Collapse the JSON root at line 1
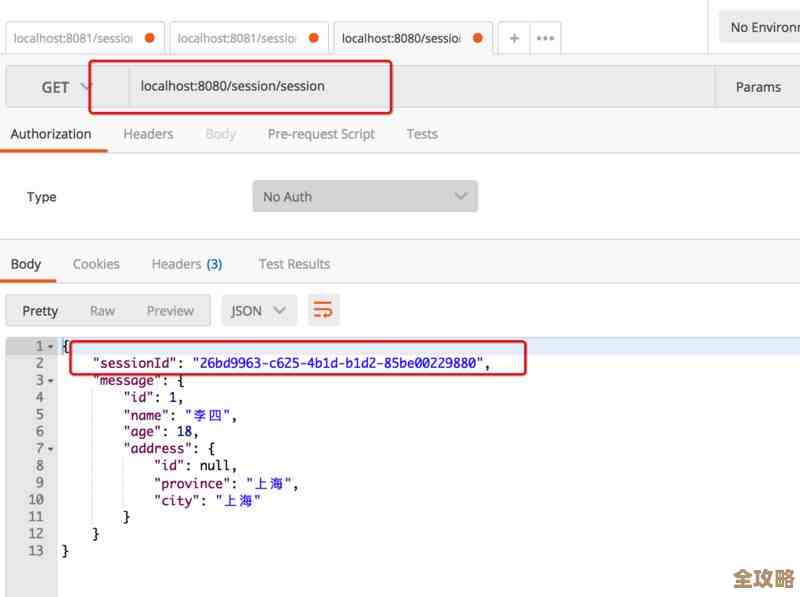This screenshot has height=597, width=800. click(51, 346)
